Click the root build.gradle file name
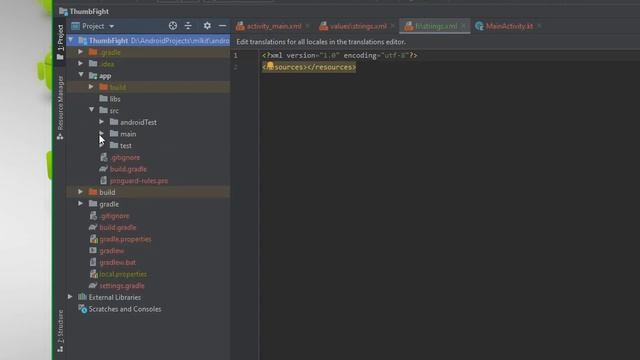Image resolution: width=640 pixels, height=360 pixels. 118,227
